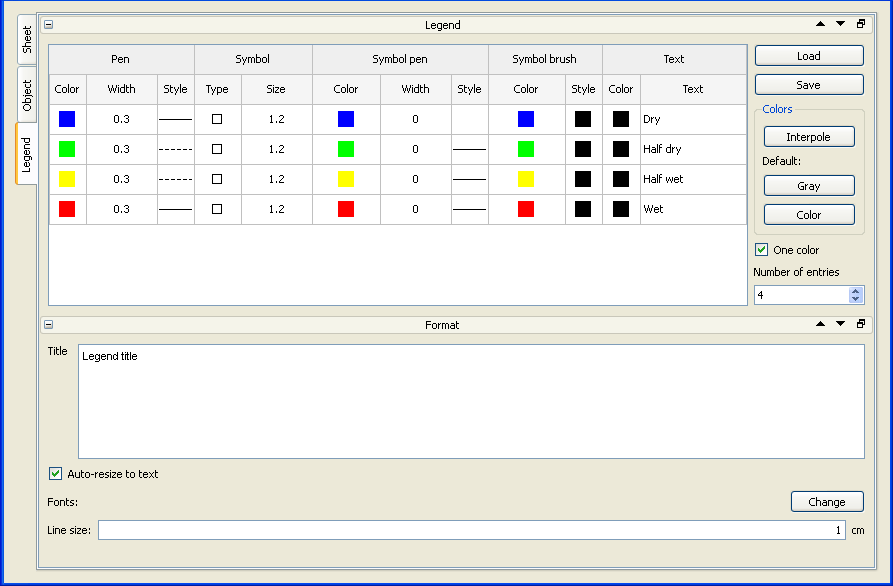Detach the Legend panel using float icon
Viewport: 893px width, 586px height.
[861, 24]
